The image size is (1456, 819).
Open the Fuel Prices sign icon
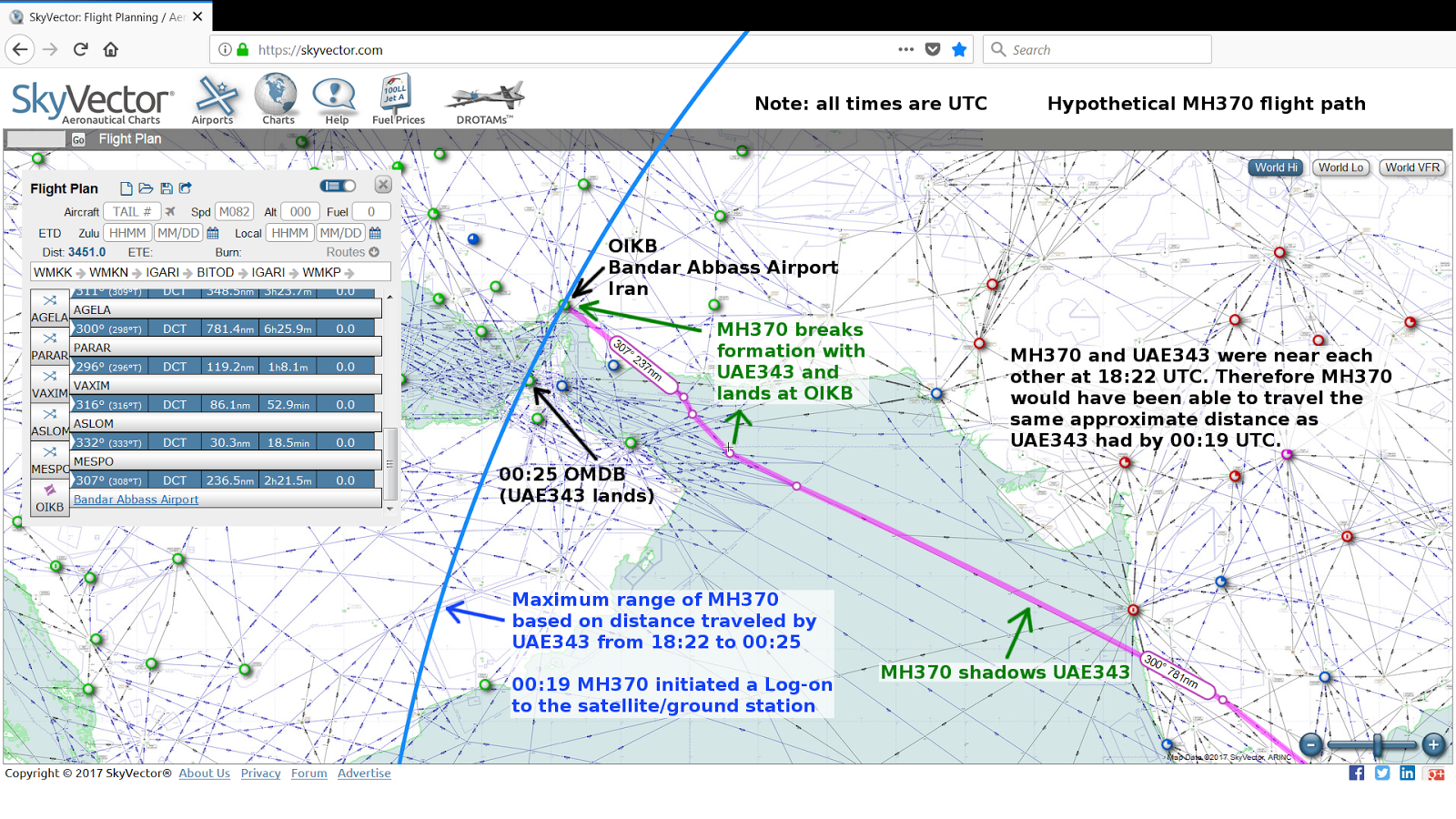pyautogui.click(x=398, y=99)
